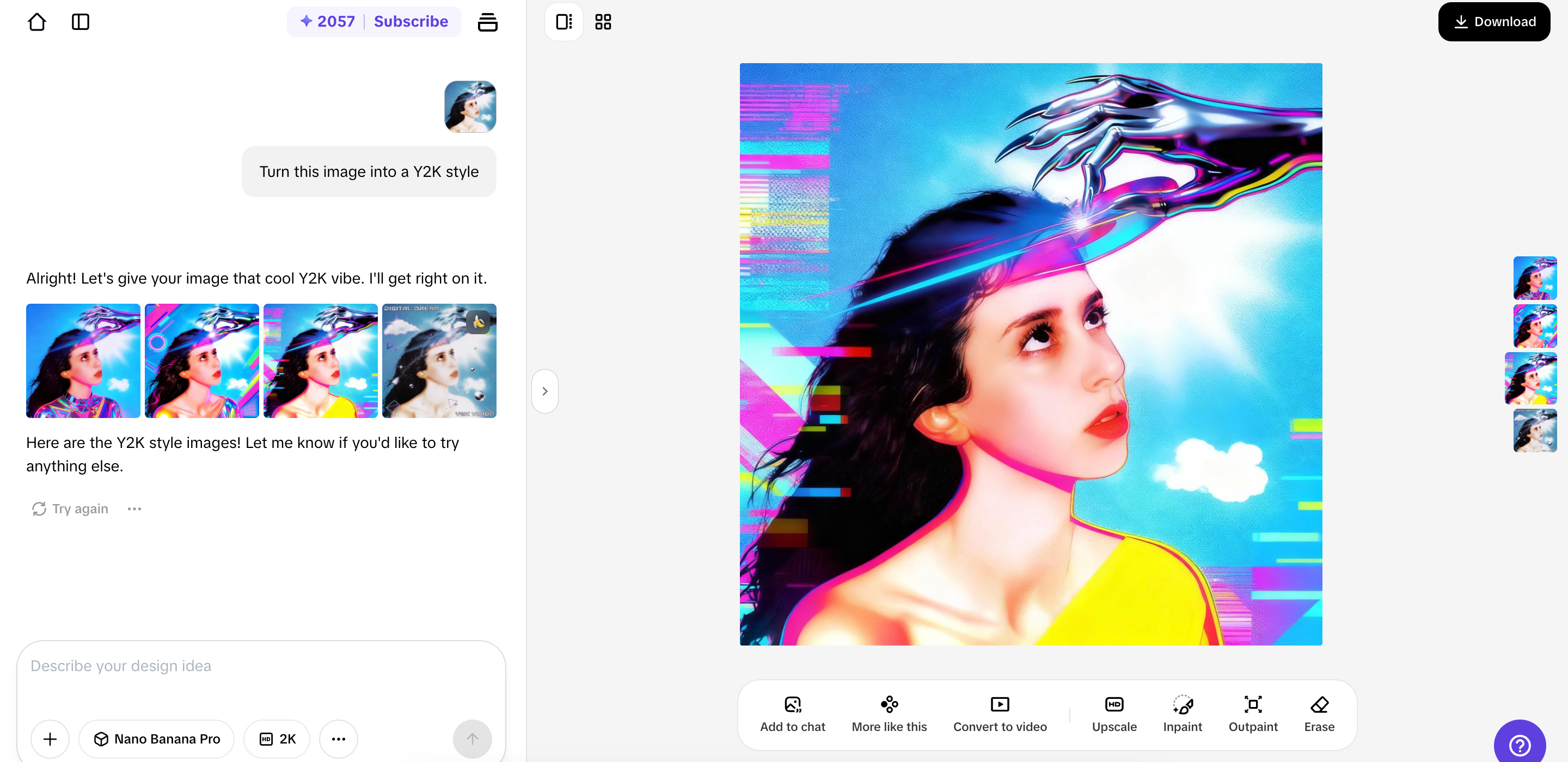Click the Subscribe link

pyautogui.click(x=411, y=22)
